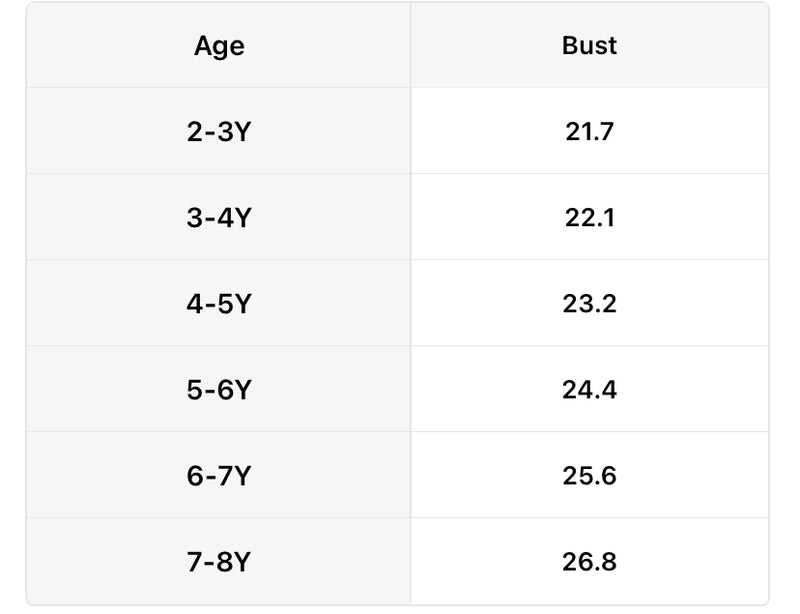Select the 2-3Y age cell
Viewport: 800px width, 614px height.
pyautogui.click(x=219, y=131)
